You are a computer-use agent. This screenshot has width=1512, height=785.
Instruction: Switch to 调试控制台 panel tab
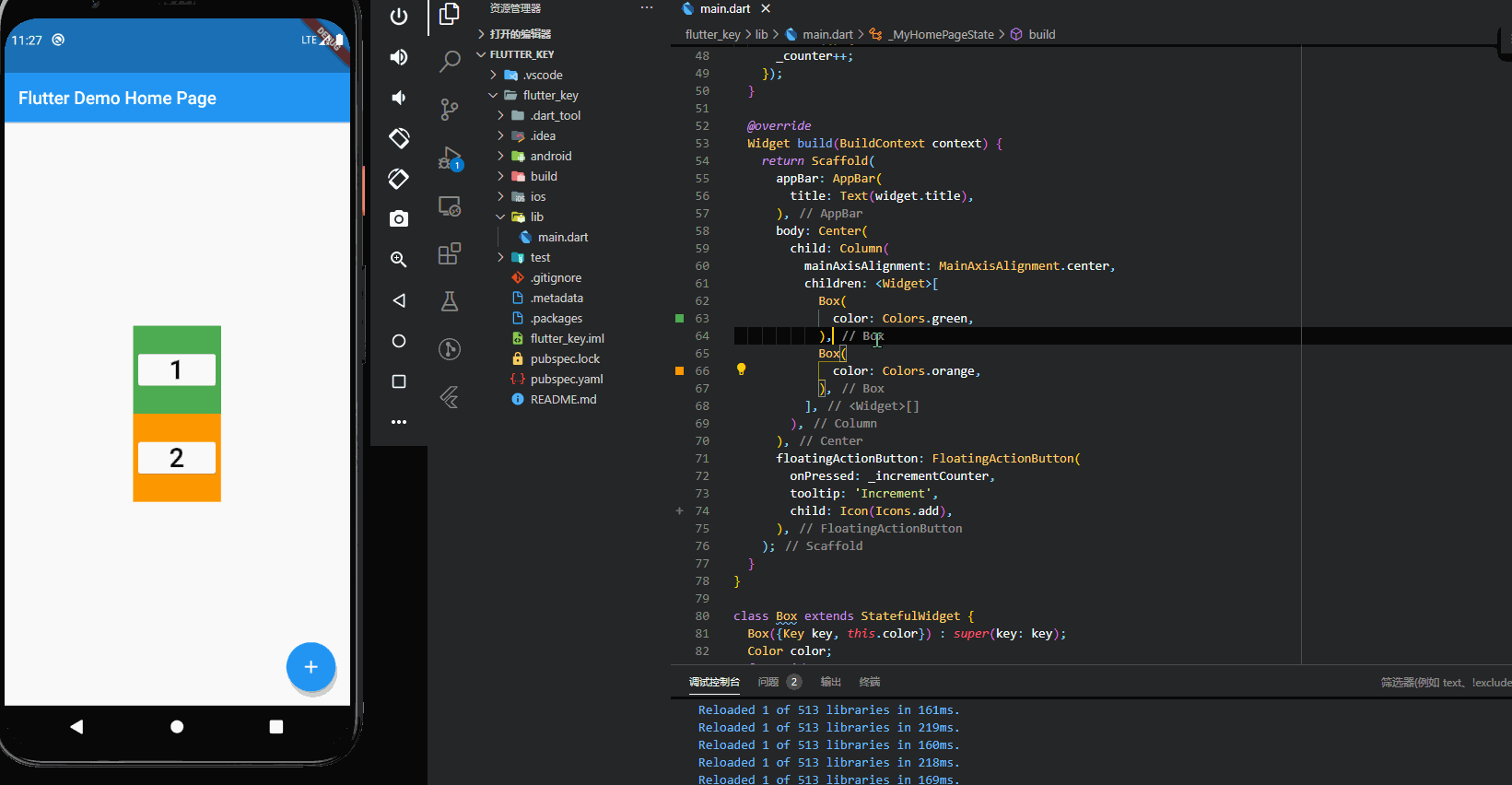pos(714,682)
